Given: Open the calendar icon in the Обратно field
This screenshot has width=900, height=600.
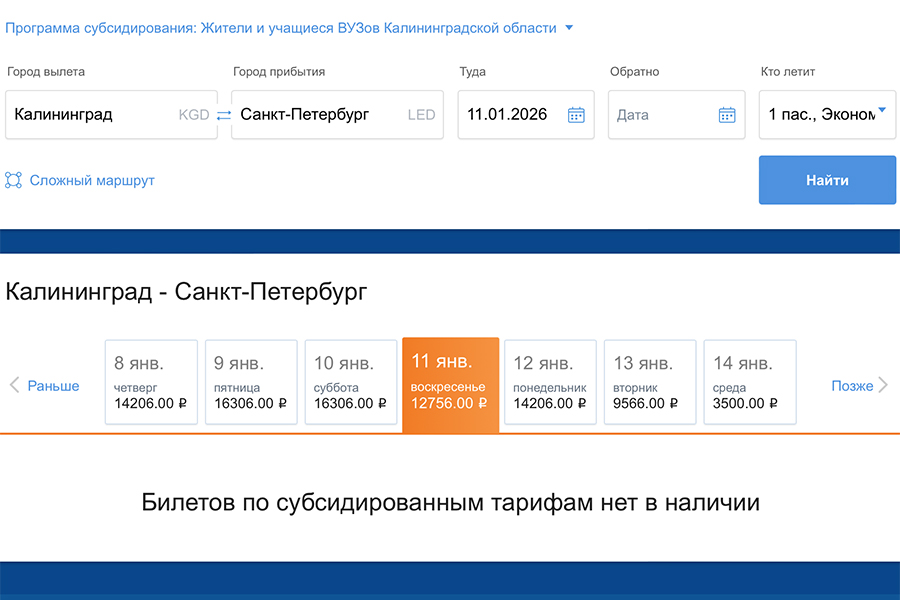Looking at the screenshot, I should pyautogui.click(x=727, y=114).
